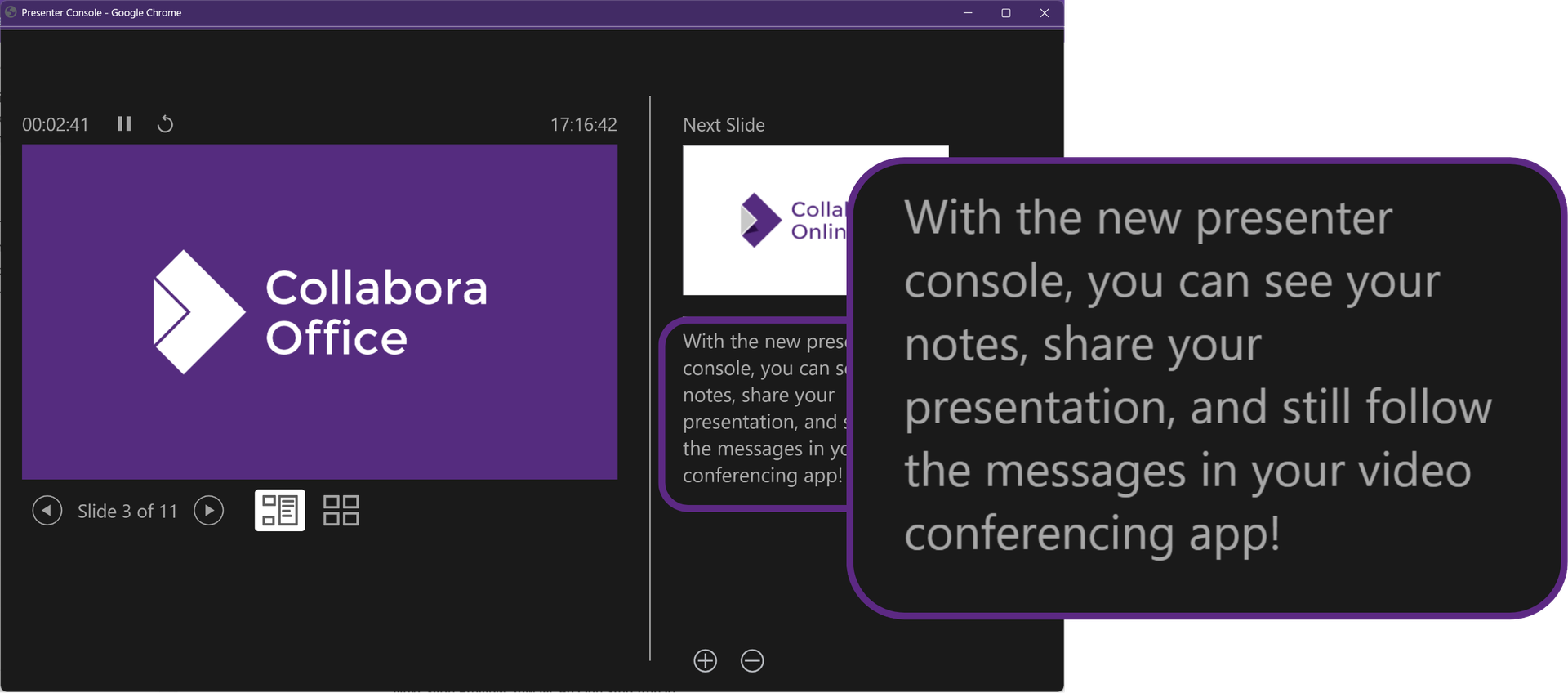
Task: Click the Next Slide heading
Action: 724,125
